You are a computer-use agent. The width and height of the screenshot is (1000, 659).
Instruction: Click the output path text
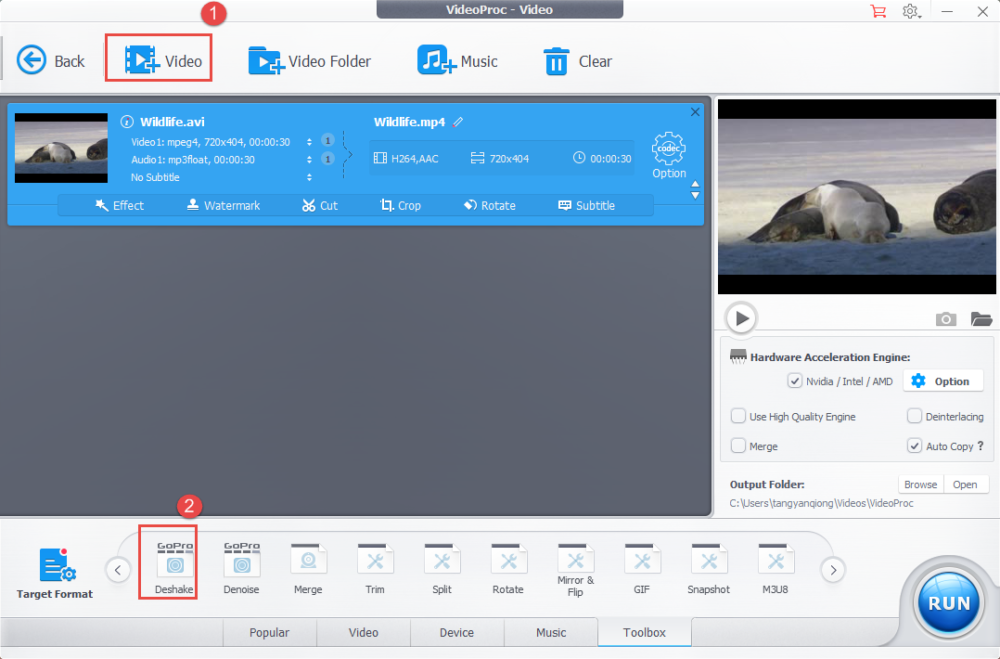coord(821,503)
